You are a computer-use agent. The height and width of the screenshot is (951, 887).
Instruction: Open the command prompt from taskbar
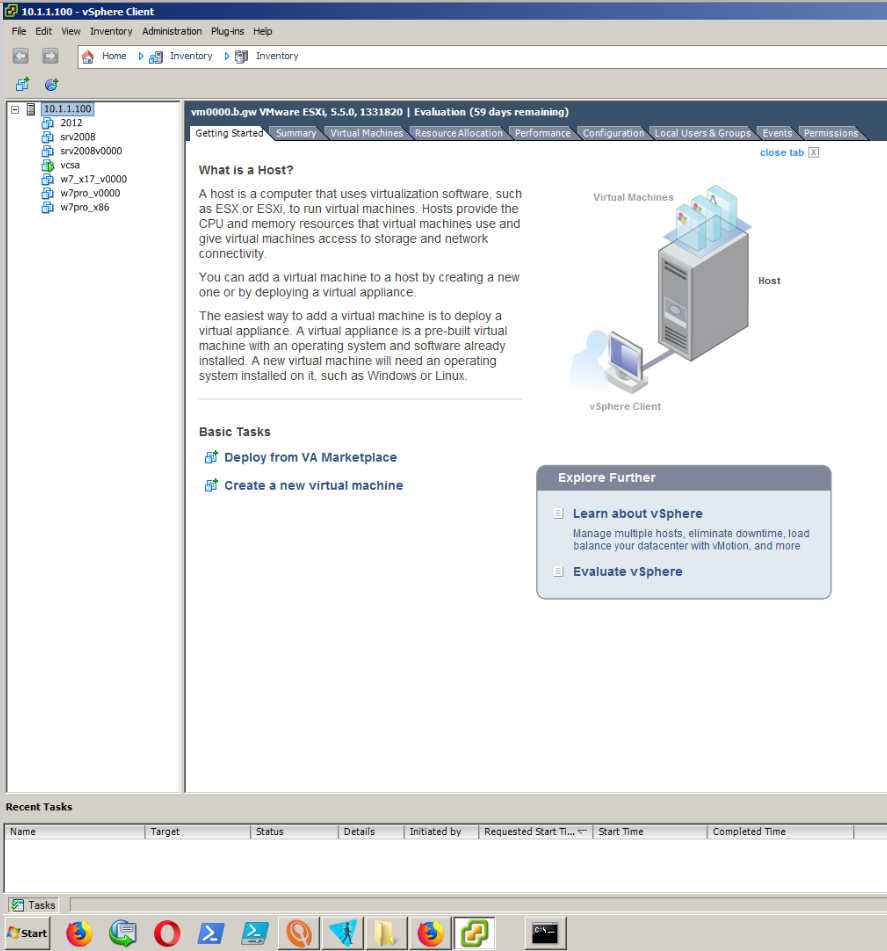coord(545,933)
